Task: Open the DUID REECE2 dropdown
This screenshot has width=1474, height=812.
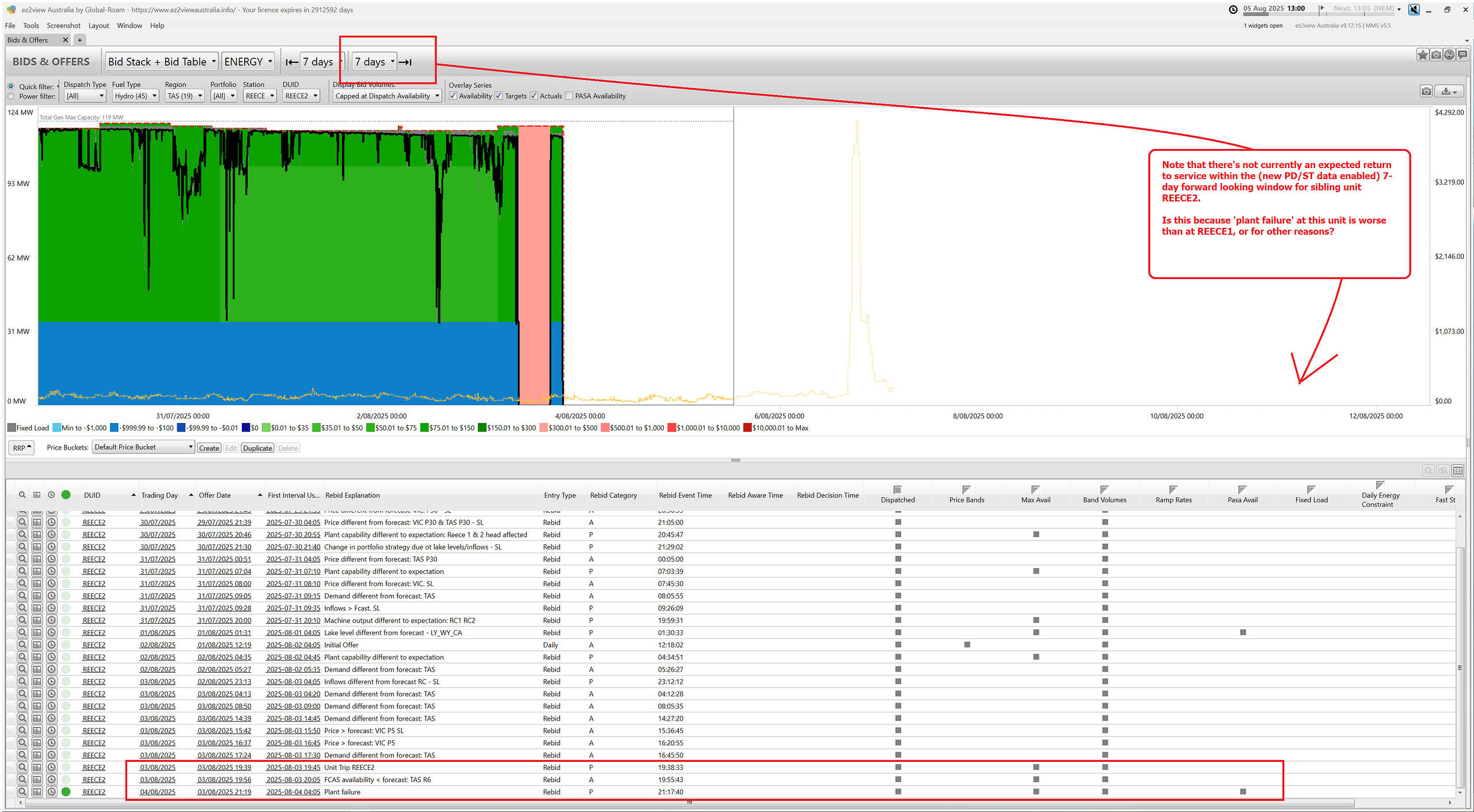Action: click(301, 96)
